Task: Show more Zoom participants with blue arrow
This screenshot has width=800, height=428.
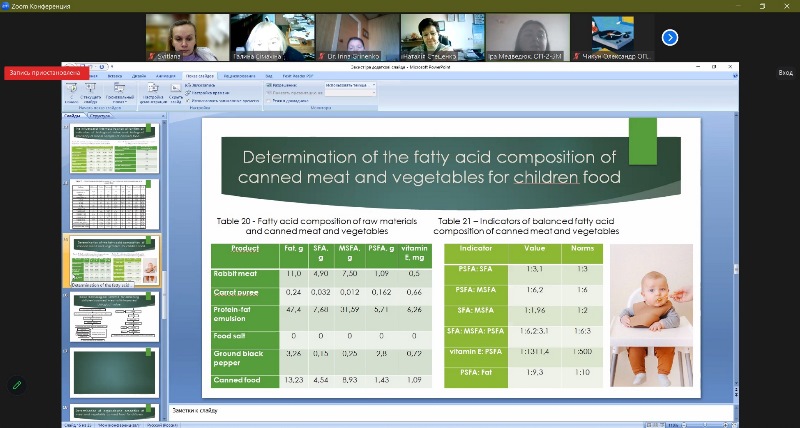Action: click(669, 38)
